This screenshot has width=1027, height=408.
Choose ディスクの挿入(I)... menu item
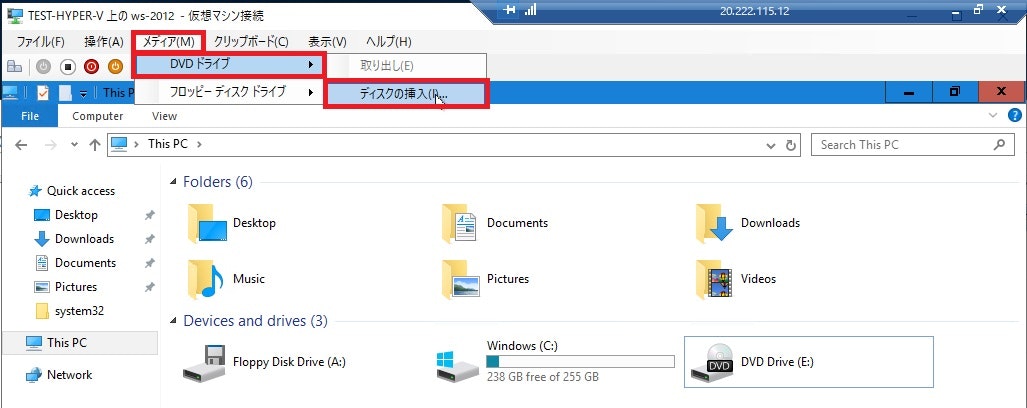(x=406, y=94)
